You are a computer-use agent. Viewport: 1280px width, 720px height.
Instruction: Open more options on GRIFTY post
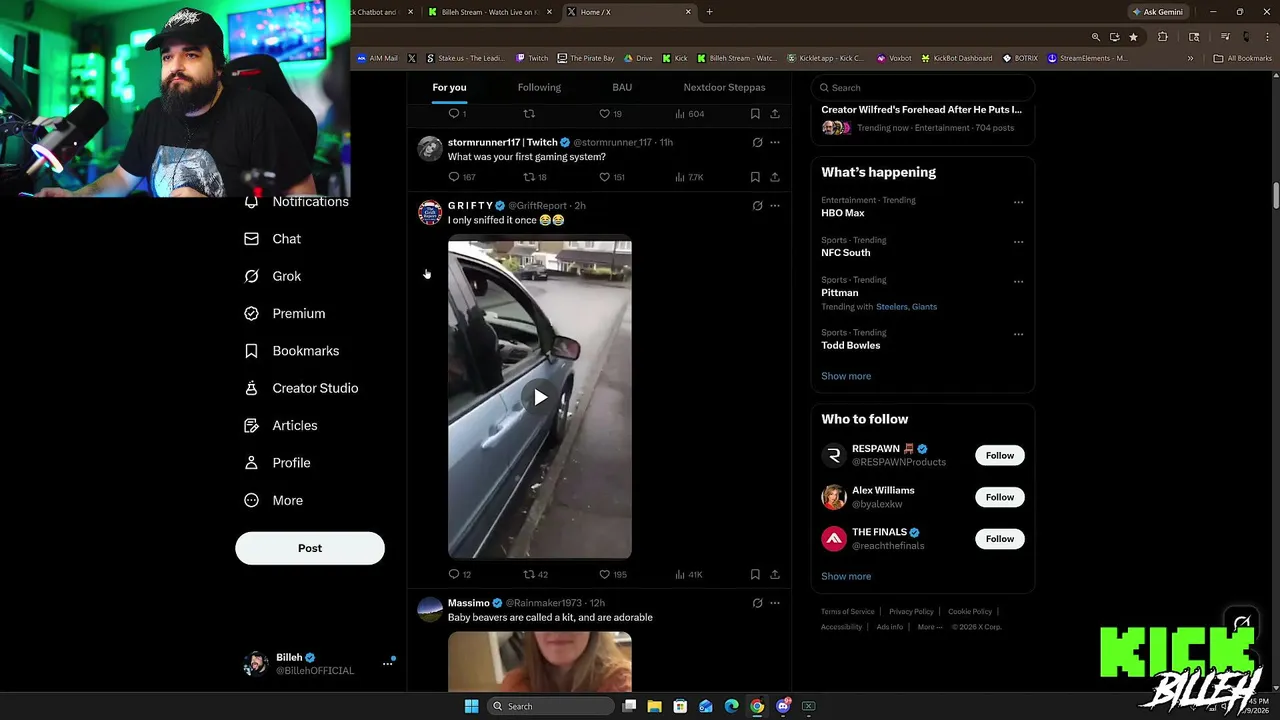pyautogui.click(x=774, y=205)
